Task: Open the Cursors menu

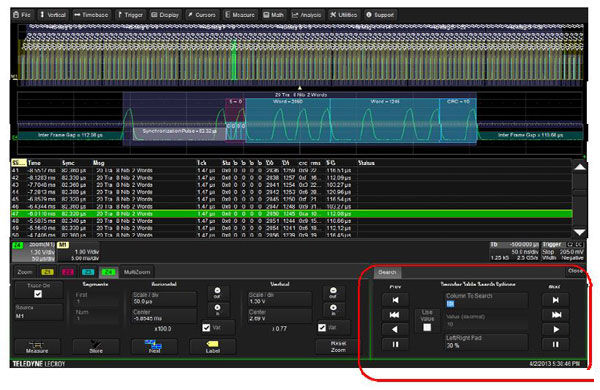Action: pos(202,15)
